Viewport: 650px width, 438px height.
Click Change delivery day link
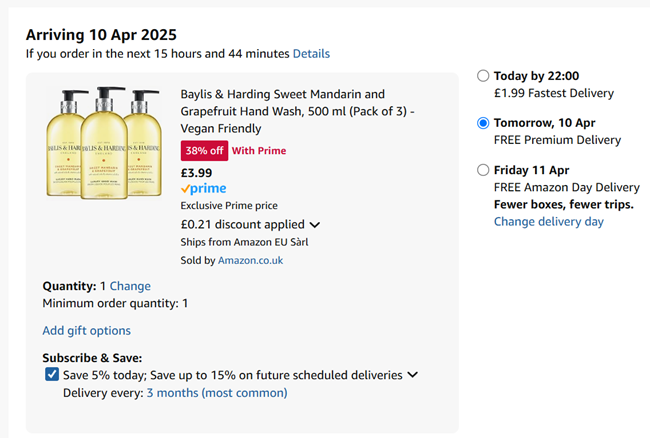tap(548, 222)
